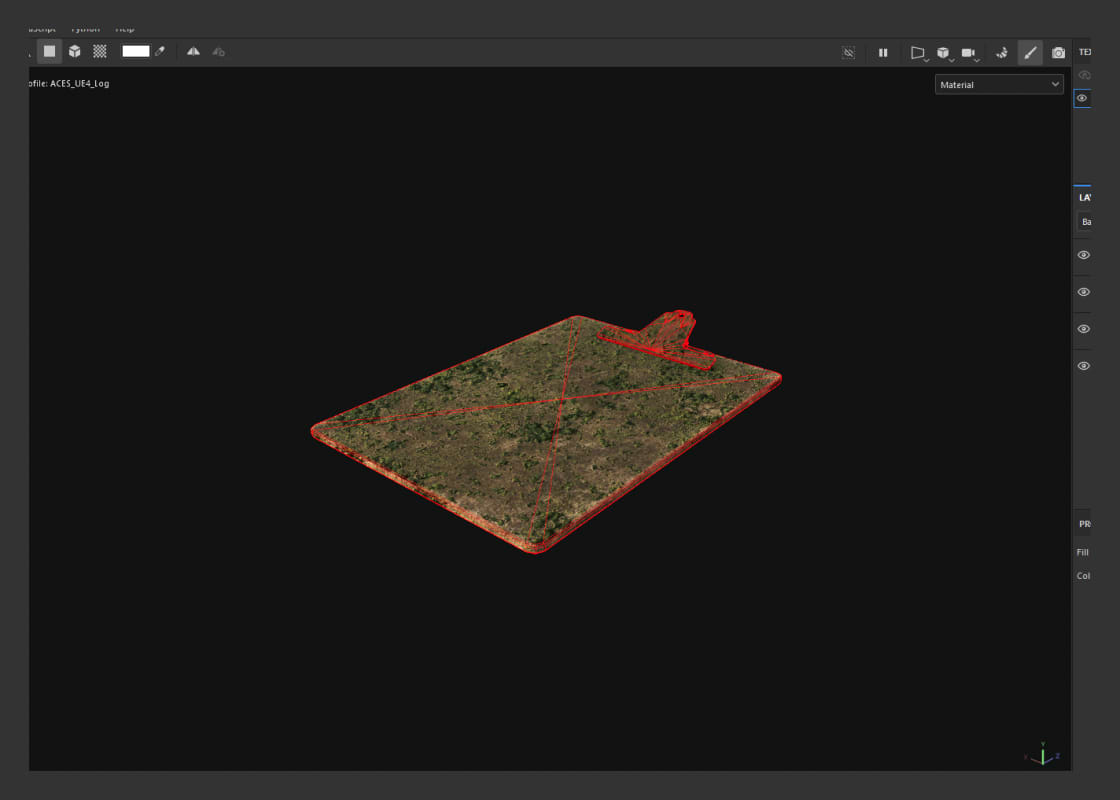Open the symmetry mirror tool
Image resolution: width=1120 pixels, height=800 pixels.
(192, 51)
